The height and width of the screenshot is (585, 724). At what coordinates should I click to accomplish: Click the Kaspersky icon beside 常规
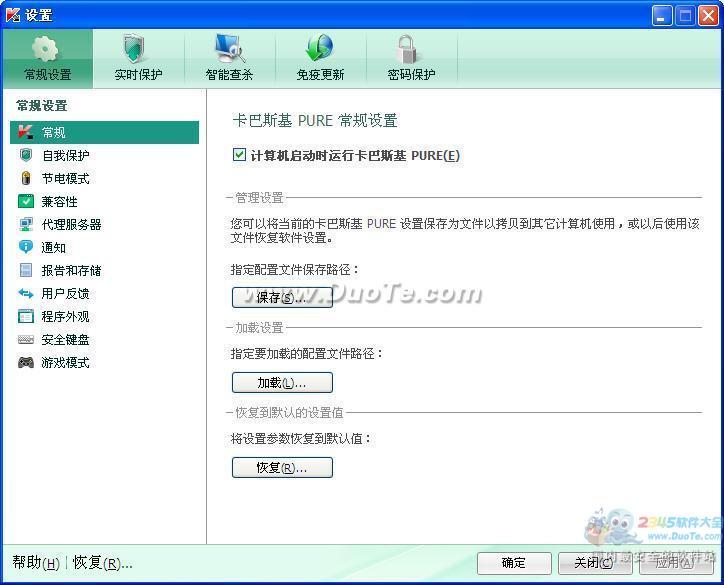coord(25,132)
